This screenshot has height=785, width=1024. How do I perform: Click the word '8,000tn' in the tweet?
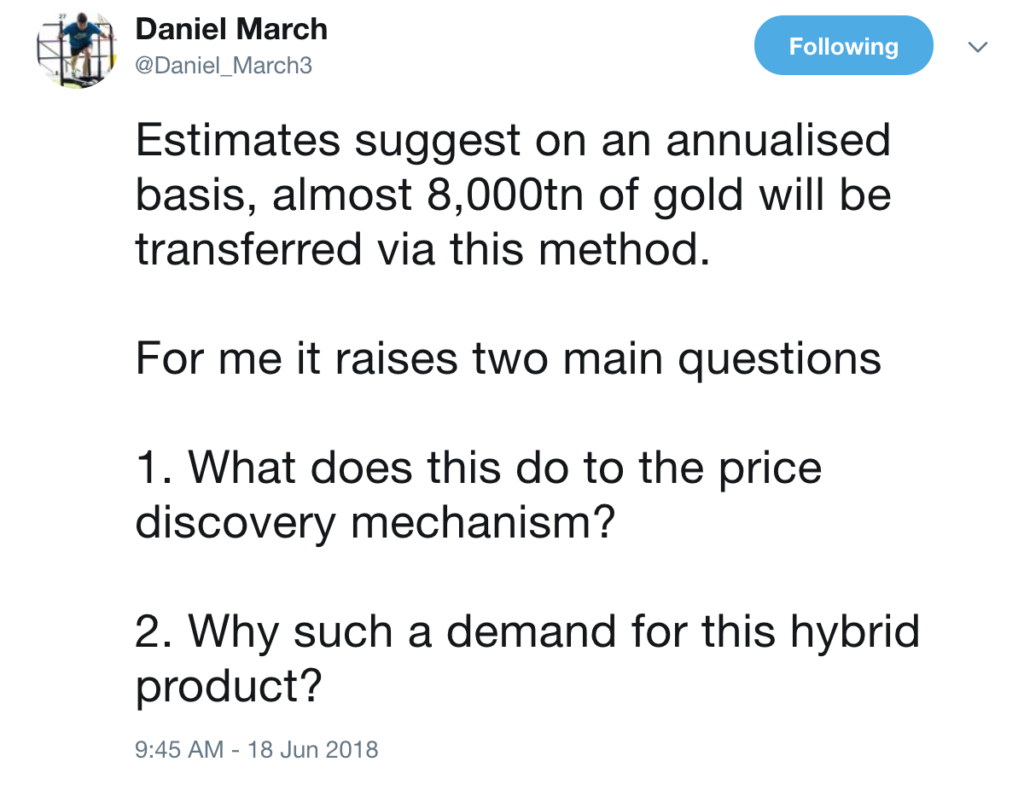pyautogui.click(x=505, y=196)
